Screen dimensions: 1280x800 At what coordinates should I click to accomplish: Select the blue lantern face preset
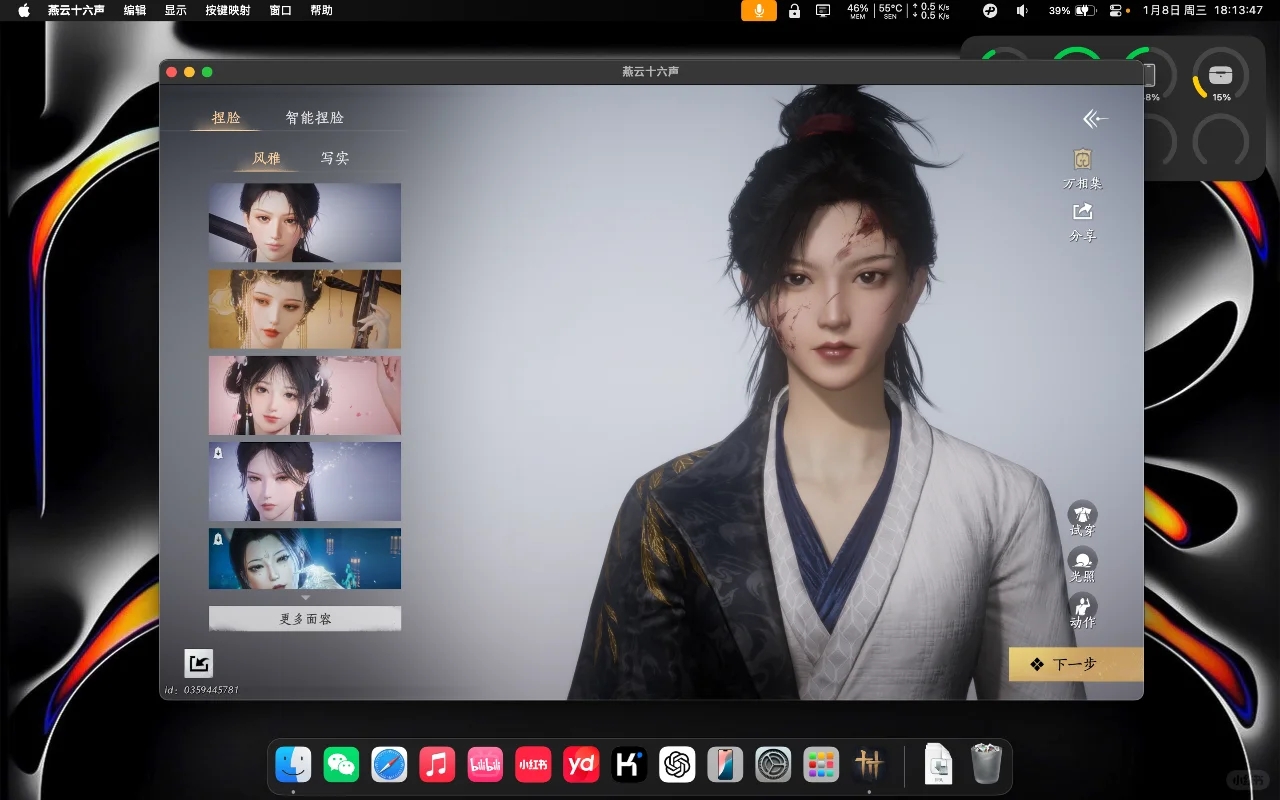(305, 558)
